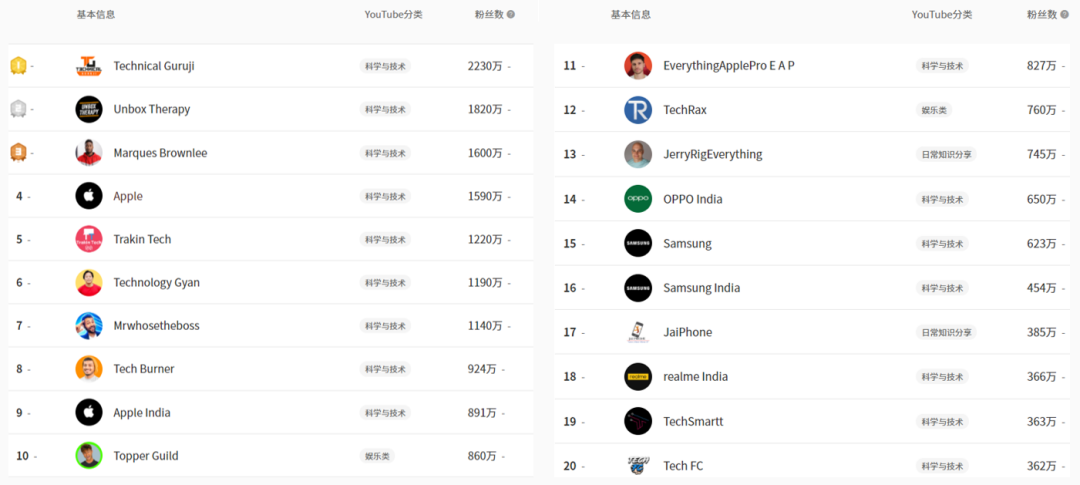Select the JaiPhone channel avatar
Image resolution: width=1080 pixels, height=485 pixels.
point(638,332)
